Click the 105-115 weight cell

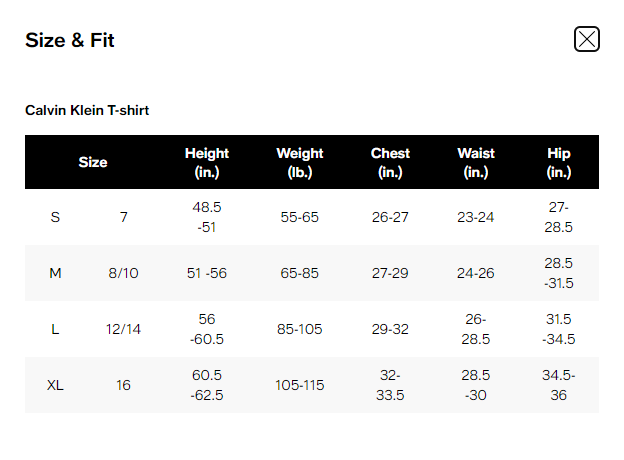300,385
